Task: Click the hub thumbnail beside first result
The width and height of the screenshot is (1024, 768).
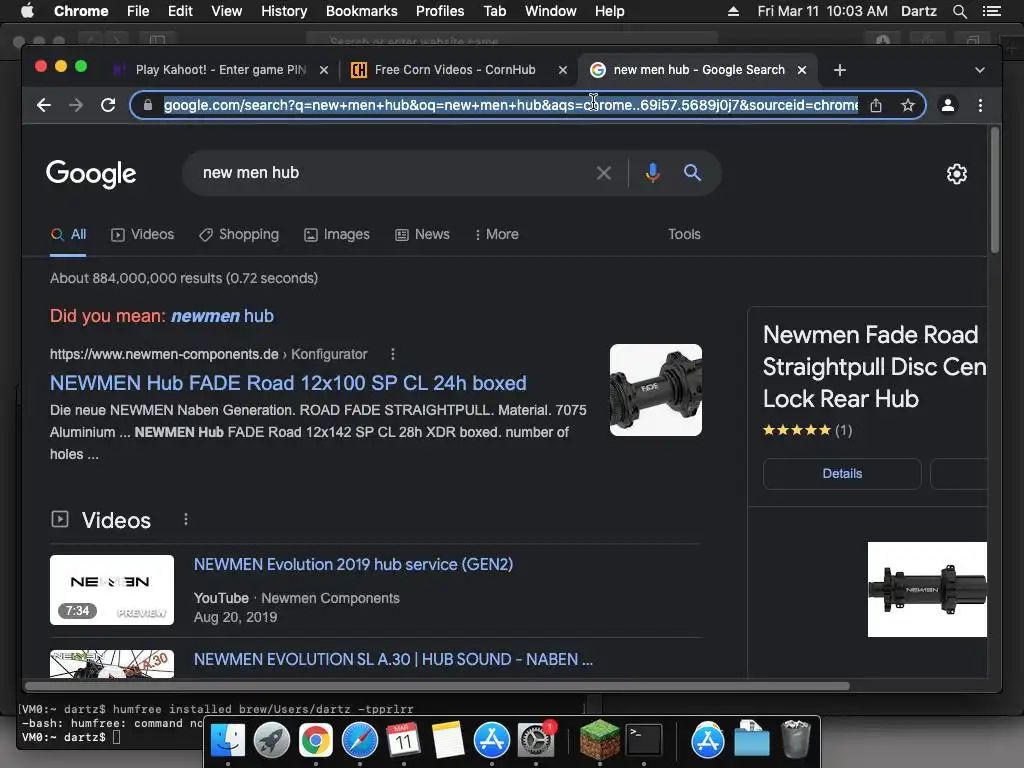Action: [x=656, y=390]
